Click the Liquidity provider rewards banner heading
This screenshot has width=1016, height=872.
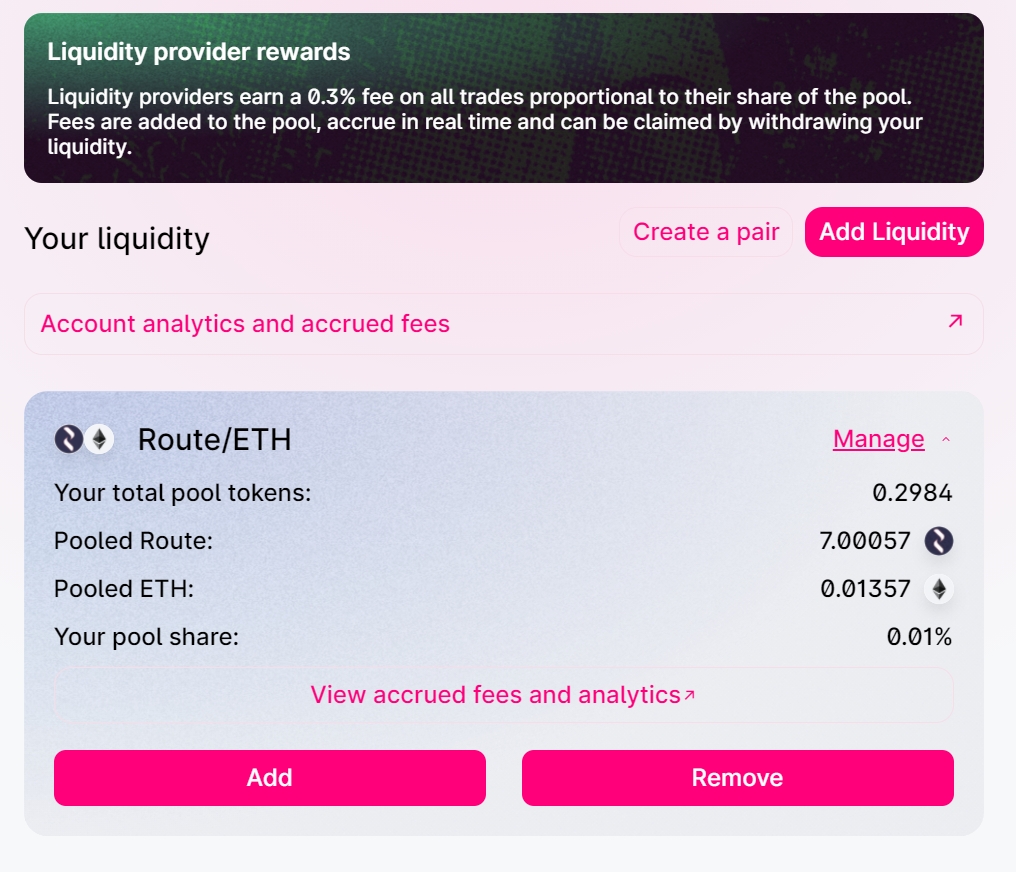[x=199, y=51]
